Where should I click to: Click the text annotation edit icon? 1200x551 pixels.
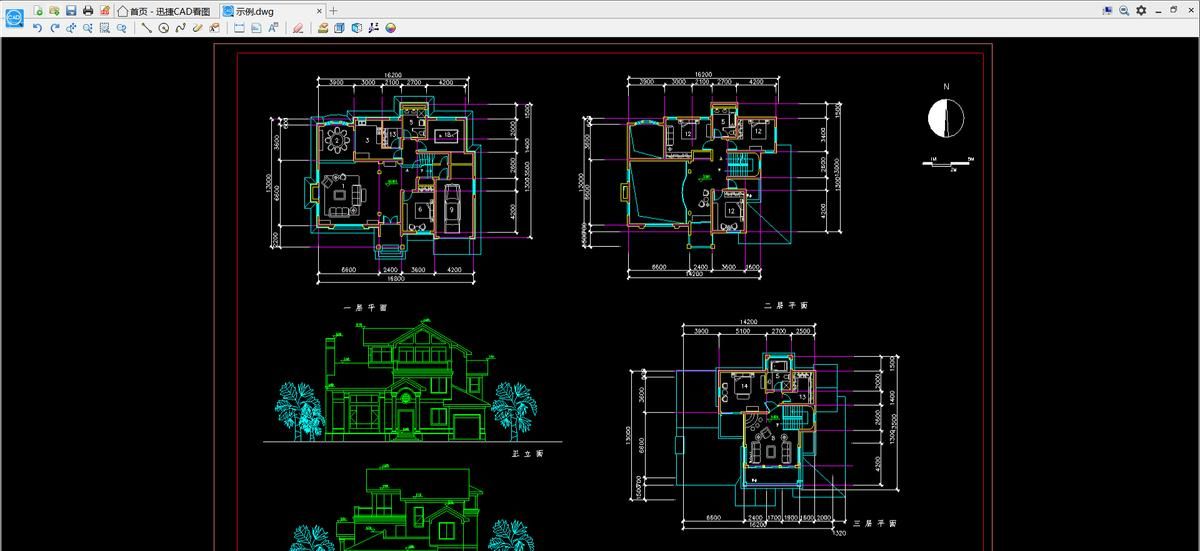click(x=214, y=28)
